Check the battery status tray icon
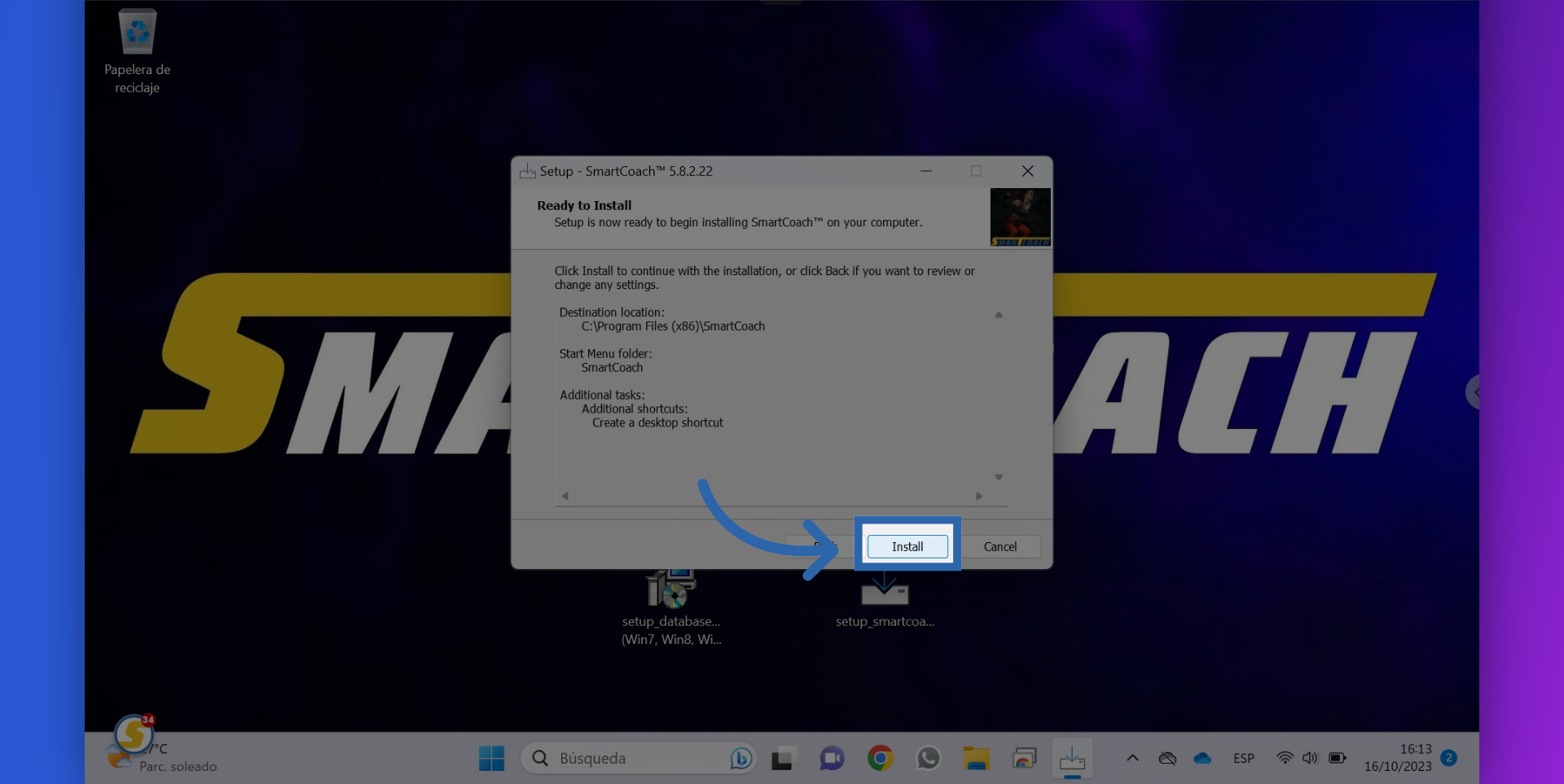The image size is (1564, 784). pos(1337,758)
